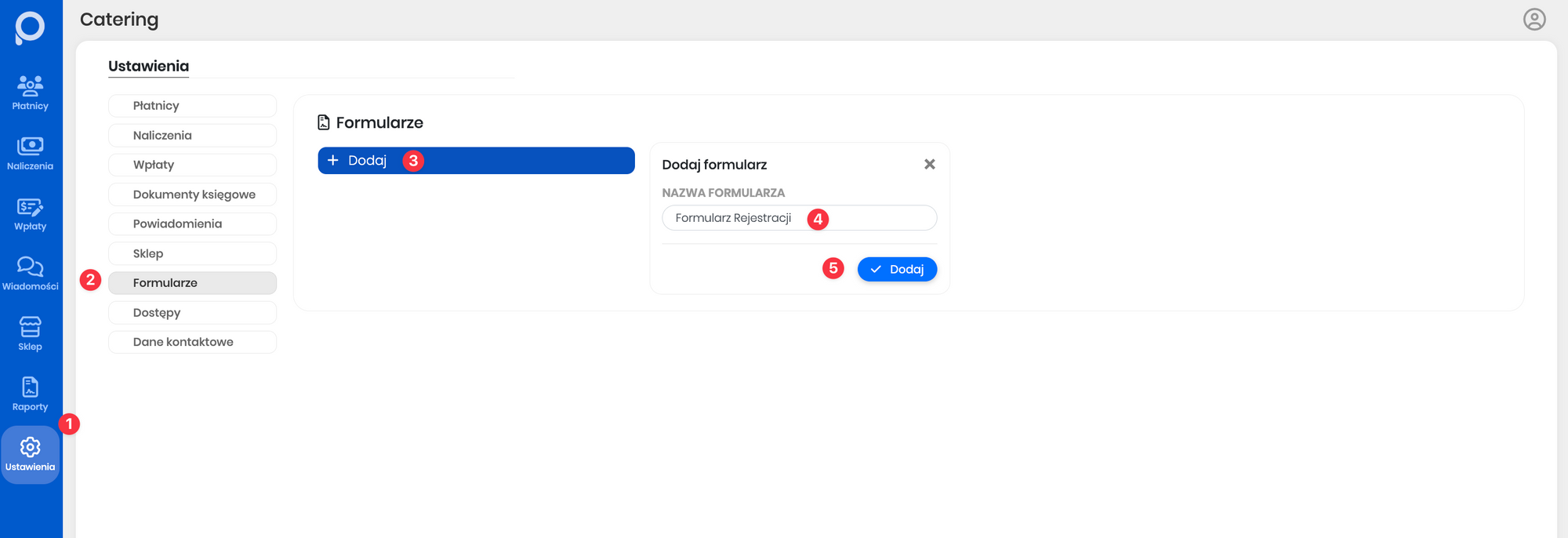Choose Formularze in settings list
This screenshot has width=1568, height=538.
pyautogui.click(x=192, y=283)
